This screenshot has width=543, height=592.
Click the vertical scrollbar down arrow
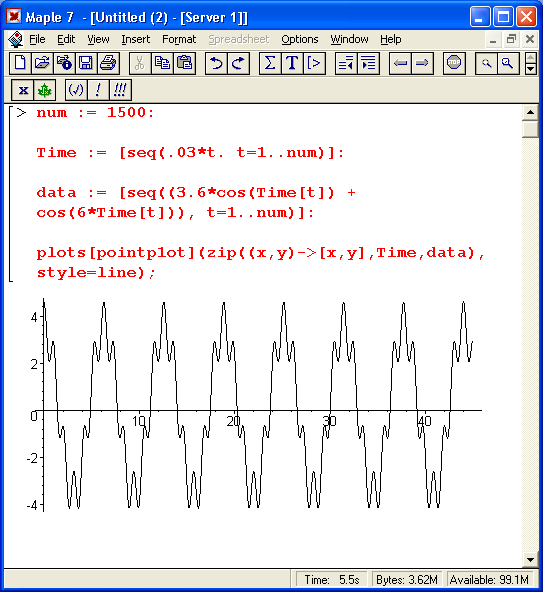[530, 560]
